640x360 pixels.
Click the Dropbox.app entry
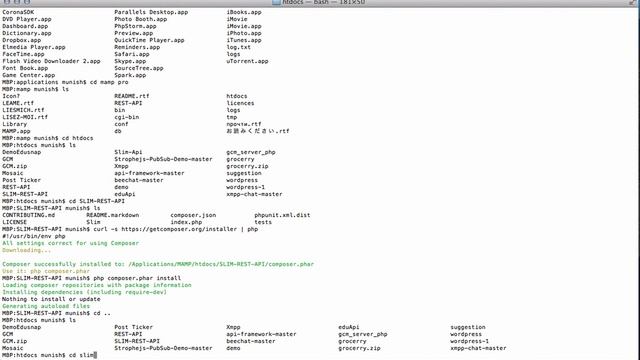[22, 40]
